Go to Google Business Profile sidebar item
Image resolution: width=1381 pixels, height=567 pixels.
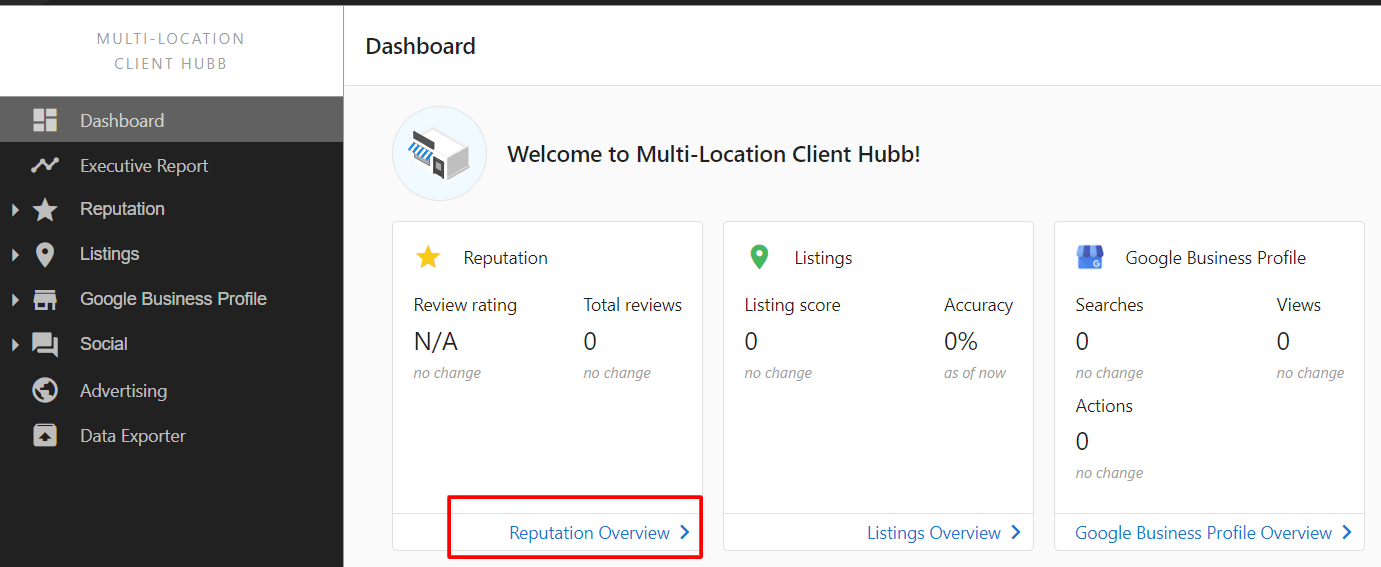pos(171,299)
